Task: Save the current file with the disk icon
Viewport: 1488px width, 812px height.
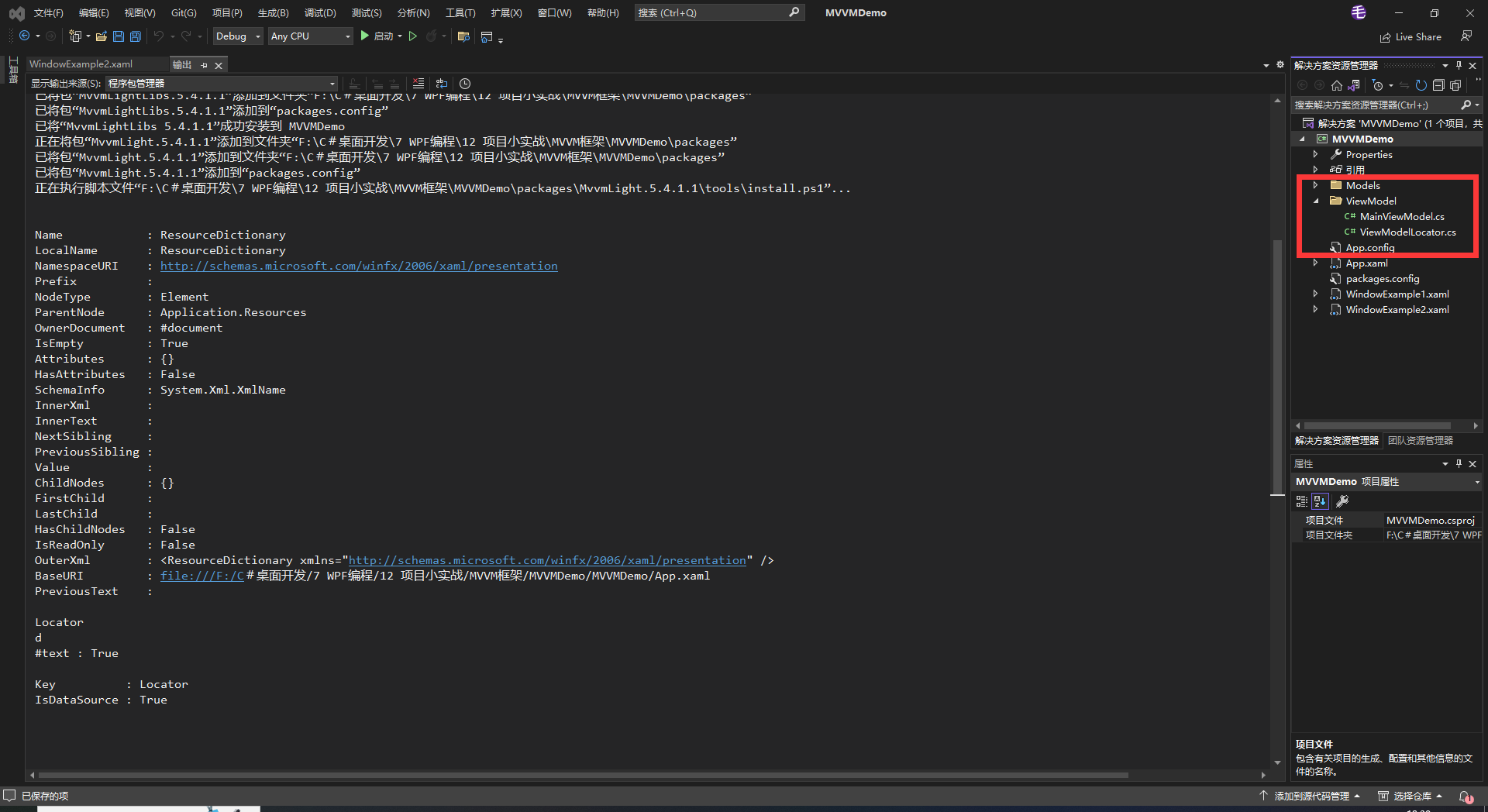Action: tap(119, 36)
